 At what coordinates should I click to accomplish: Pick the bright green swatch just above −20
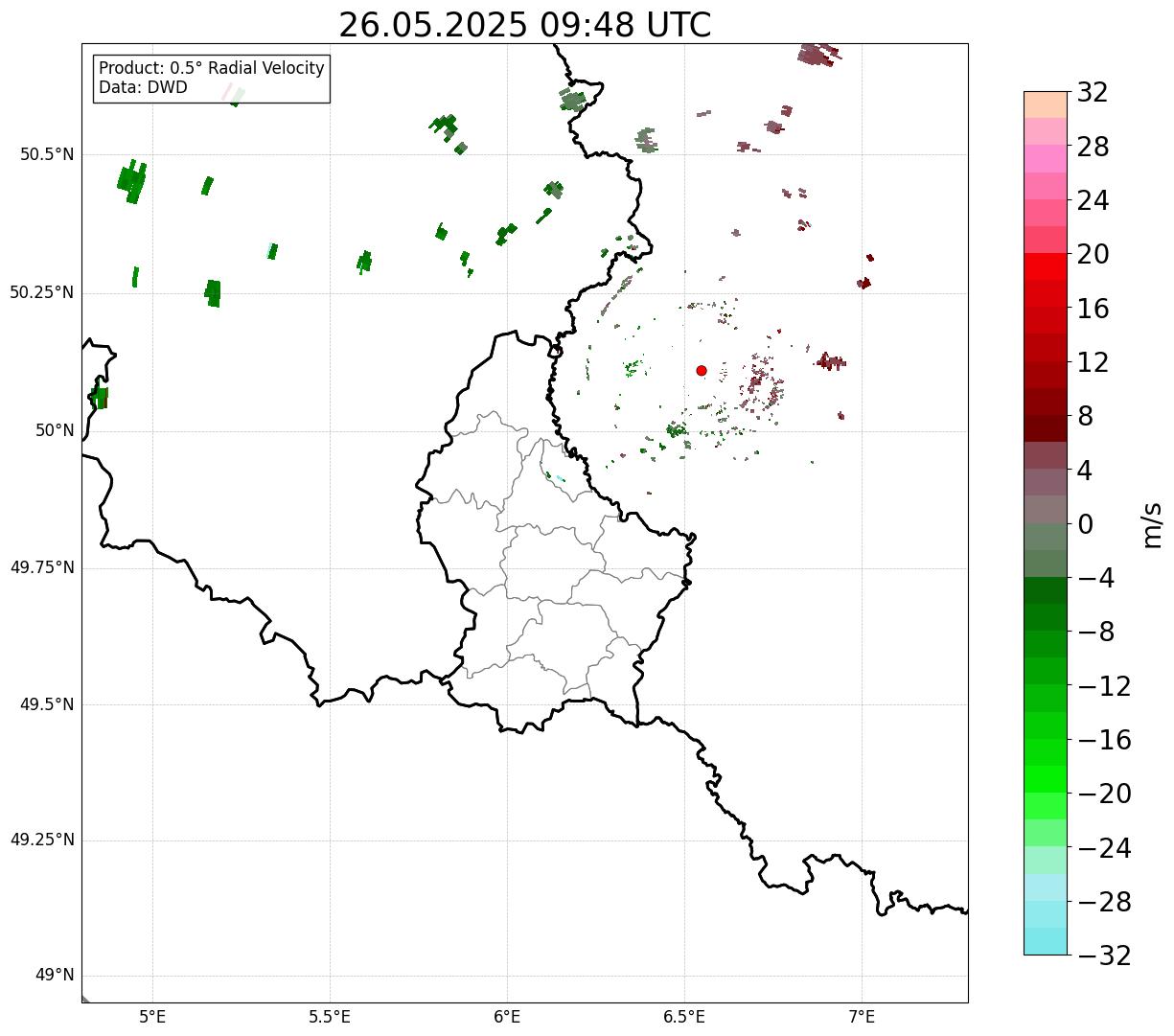[1046, 780]
